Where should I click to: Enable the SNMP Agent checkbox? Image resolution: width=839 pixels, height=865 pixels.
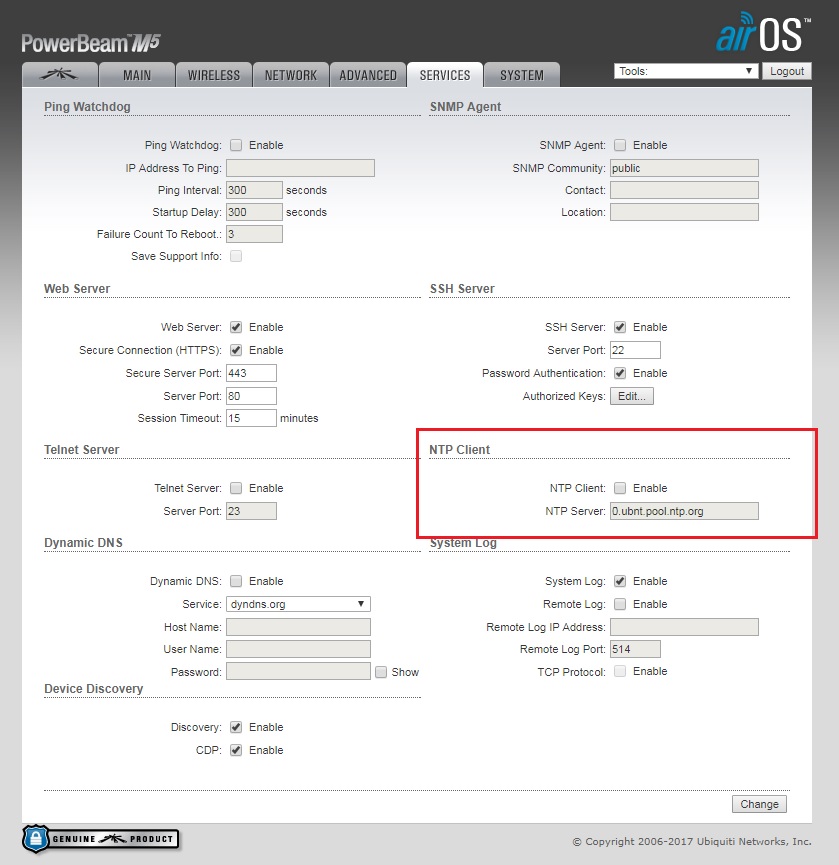pyautogui.click(x=620, y=145)
